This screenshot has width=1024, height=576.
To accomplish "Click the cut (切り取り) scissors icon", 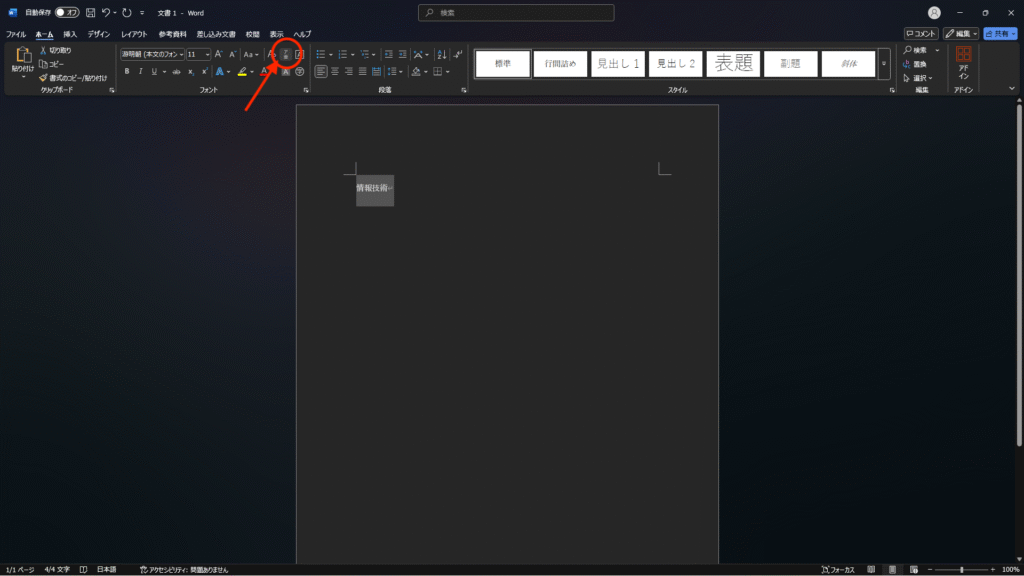I will click(x=44, y=50).
